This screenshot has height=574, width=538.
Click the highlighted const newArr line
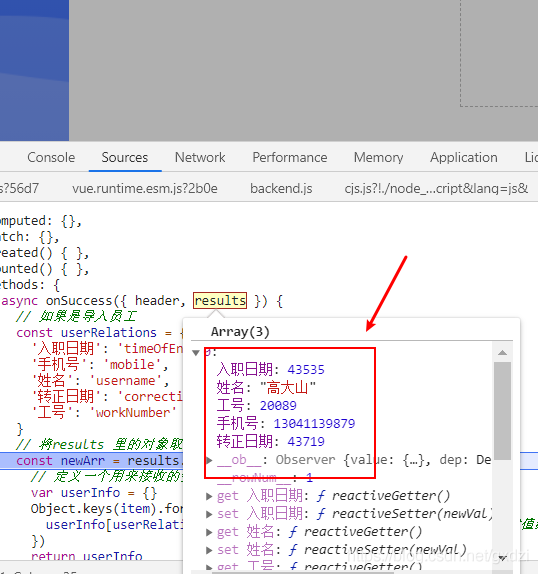pos(91,461)
